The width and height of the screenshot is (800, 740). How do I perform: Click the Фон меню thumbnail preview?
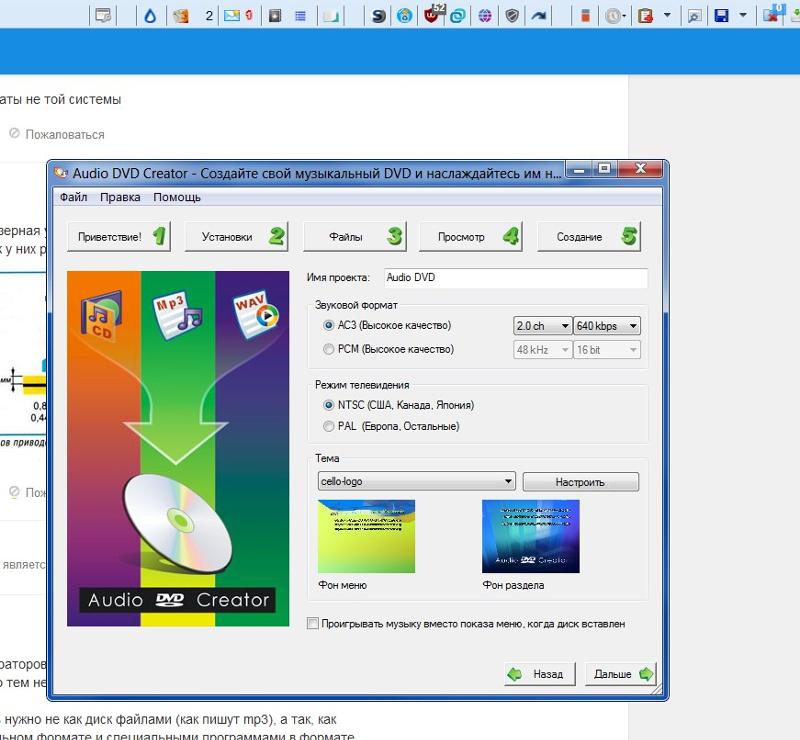point(366,536)
